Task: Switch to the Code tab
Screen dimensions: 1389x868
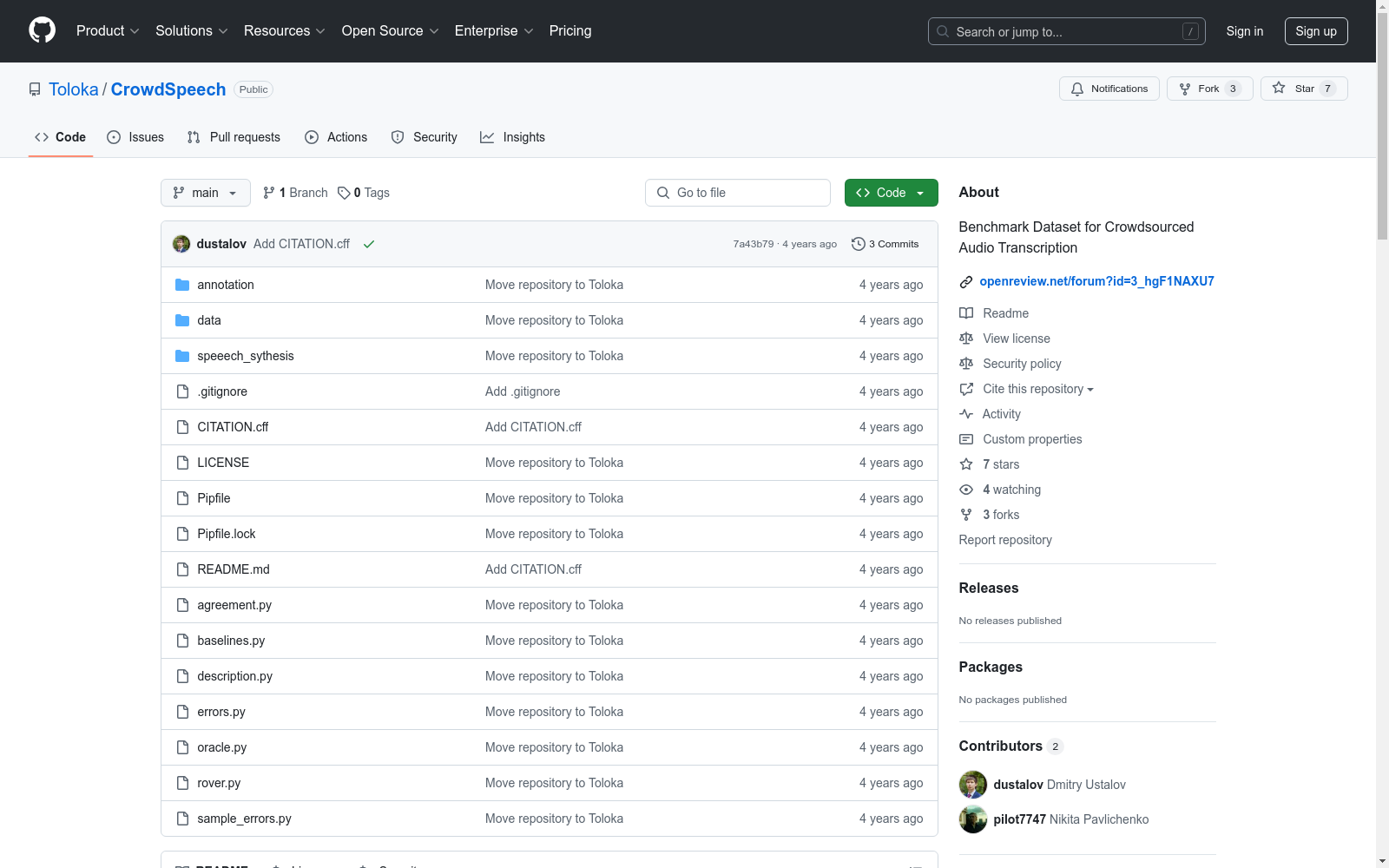Action: coord(61,137)
